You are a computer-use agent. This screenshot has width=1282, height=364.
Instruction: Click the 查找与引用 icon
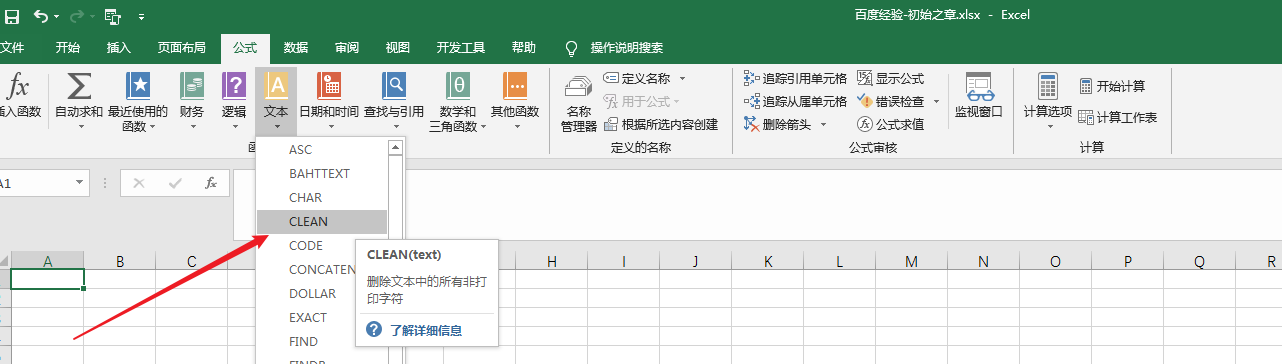point(394,86)
